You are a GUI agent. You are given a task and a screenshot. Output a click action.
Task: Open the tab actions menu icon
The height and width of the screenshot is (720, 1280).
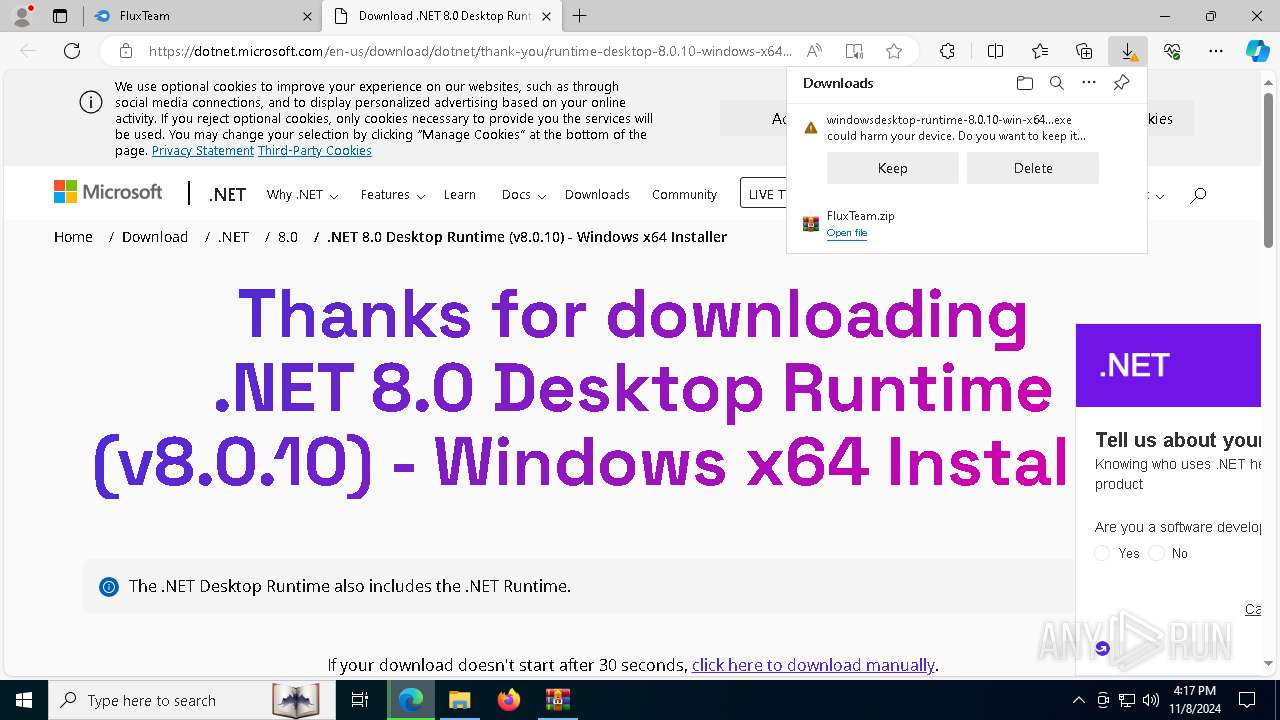coord(60,16)
